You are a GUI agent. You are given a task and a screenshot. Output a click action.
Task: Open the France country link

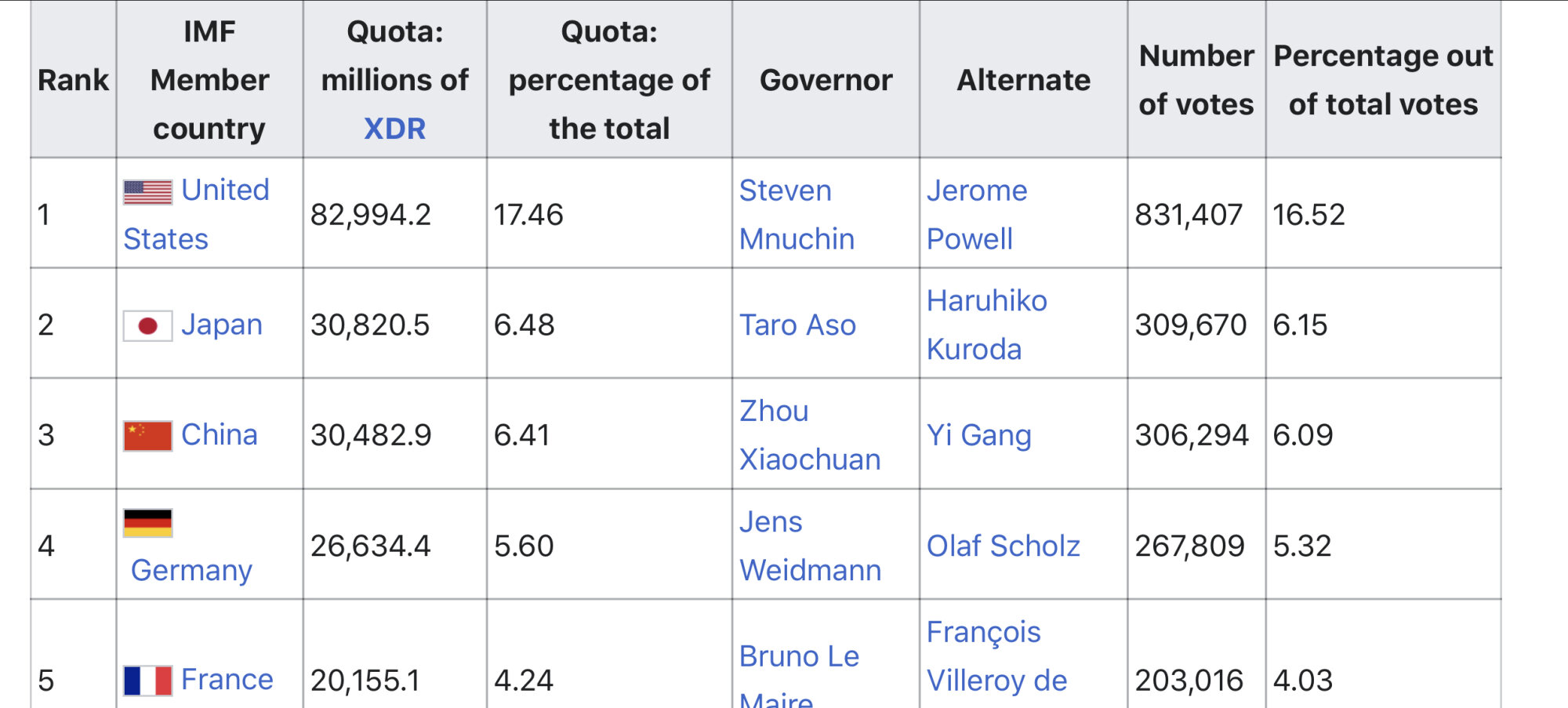pyautogui.click(x=227, y=679)
